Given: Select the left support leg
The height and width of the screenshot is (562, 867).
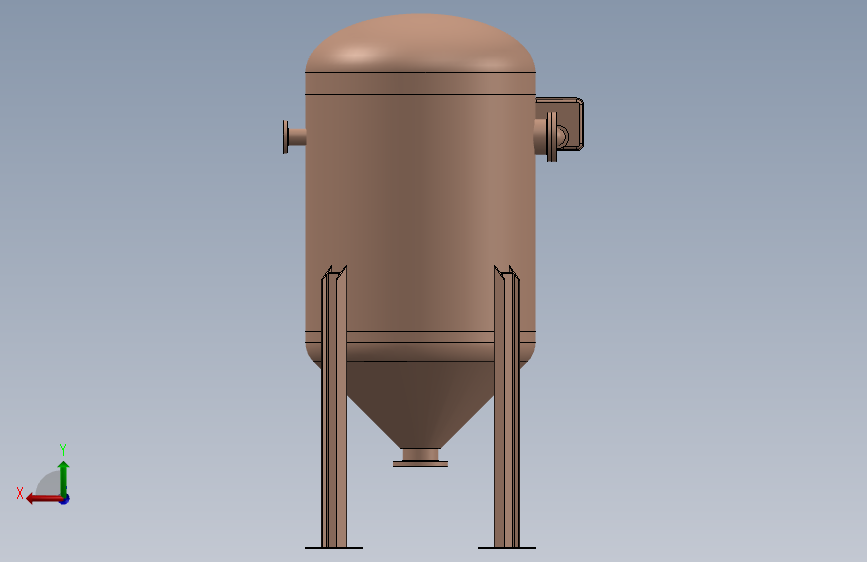Looking at the screenshot, I should click(334, 407).
